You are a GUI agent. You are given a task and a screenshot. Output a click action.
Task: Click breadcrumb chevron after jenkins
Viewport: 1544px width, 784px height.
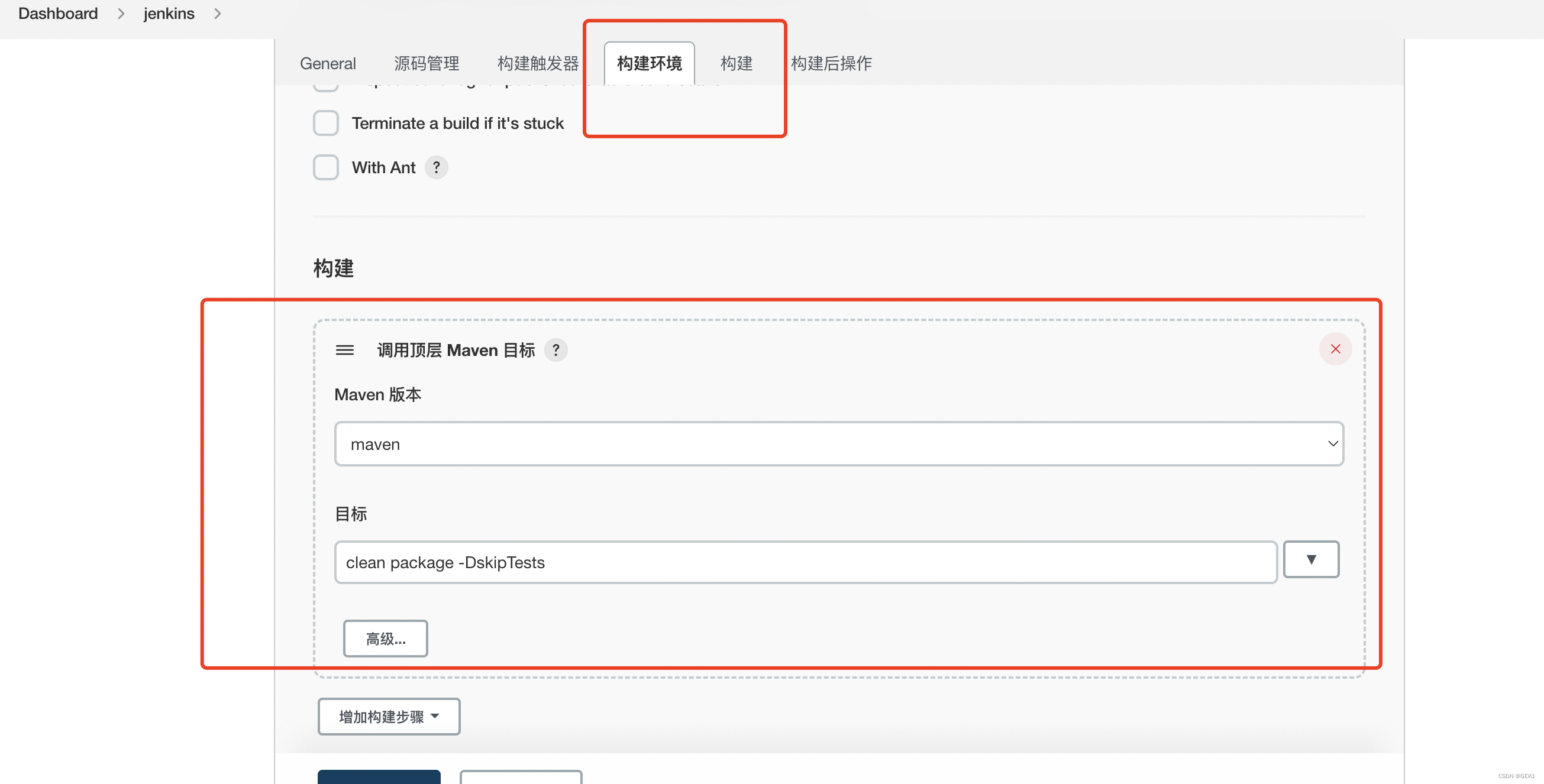point(218,13)
